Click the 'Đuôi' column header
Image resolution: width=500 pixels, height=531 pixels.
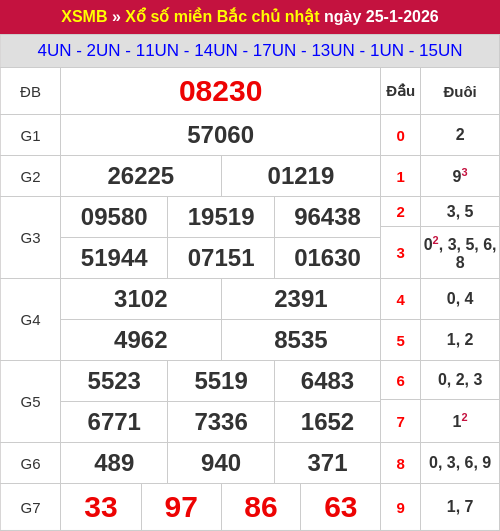[x=460, y=92]
